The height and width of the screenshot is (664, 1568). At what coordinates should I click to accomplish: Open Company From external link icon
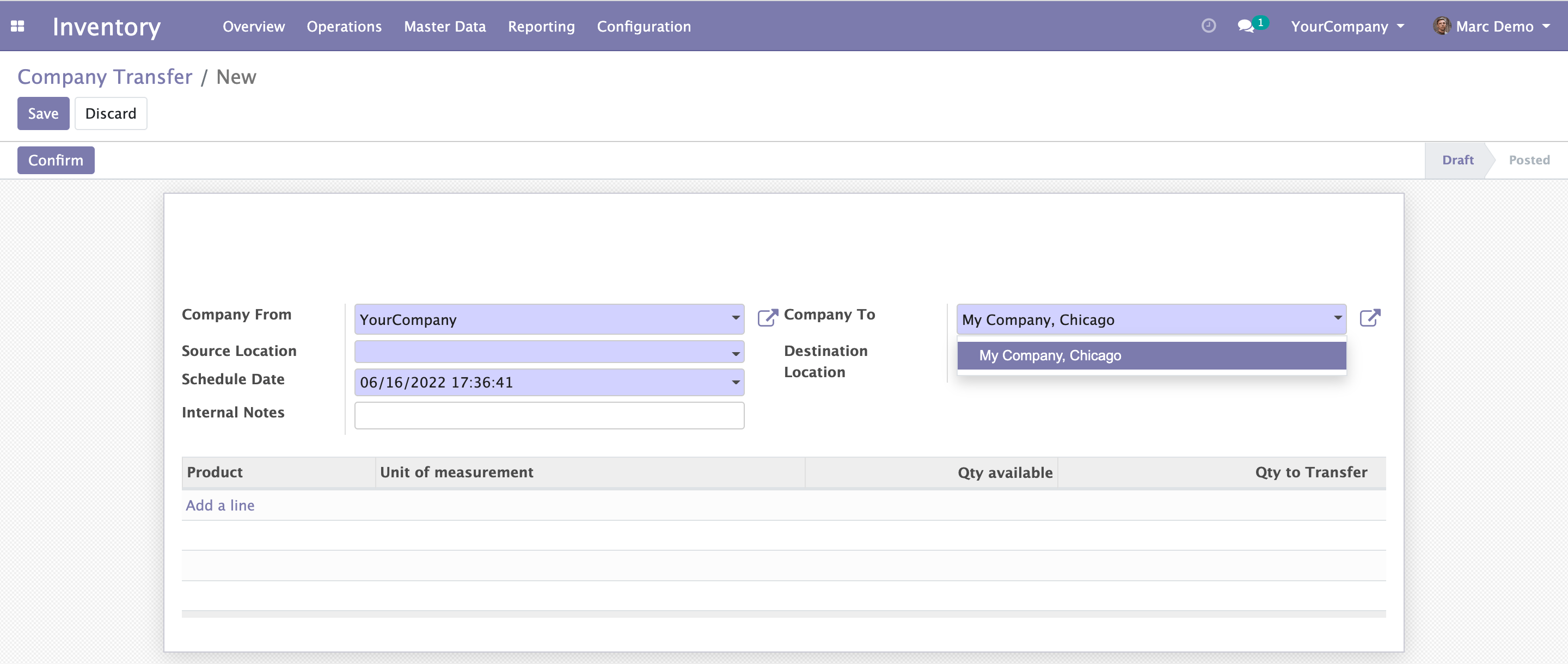767,318
